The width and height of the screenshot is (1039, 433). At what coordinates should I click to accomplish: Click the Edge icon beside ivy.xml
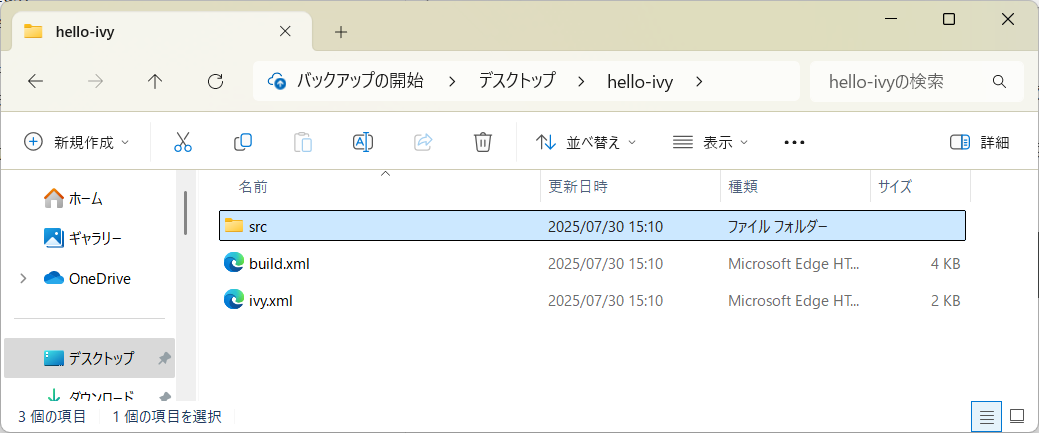coord(234,300)
